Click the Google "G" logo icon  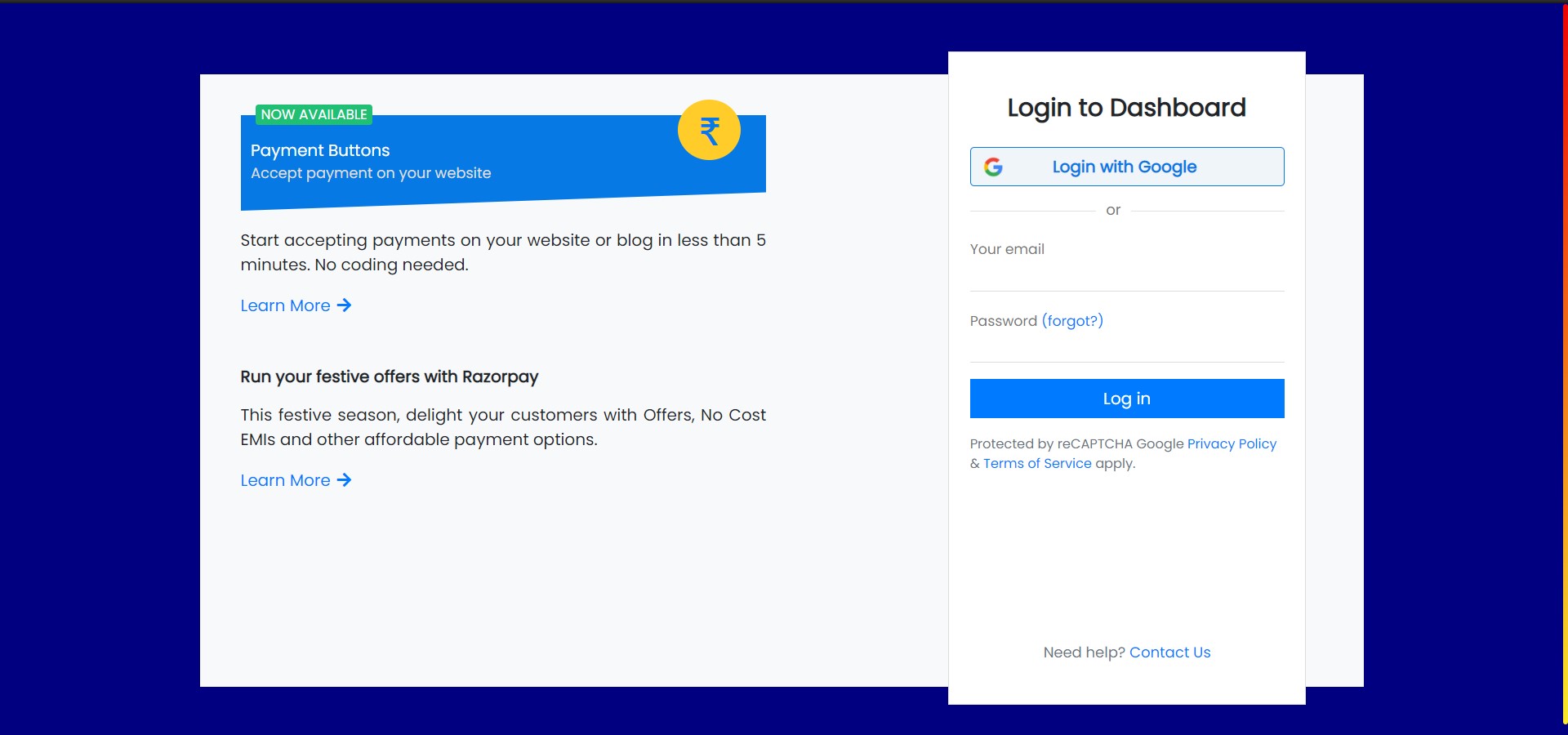tap(993, 167)
